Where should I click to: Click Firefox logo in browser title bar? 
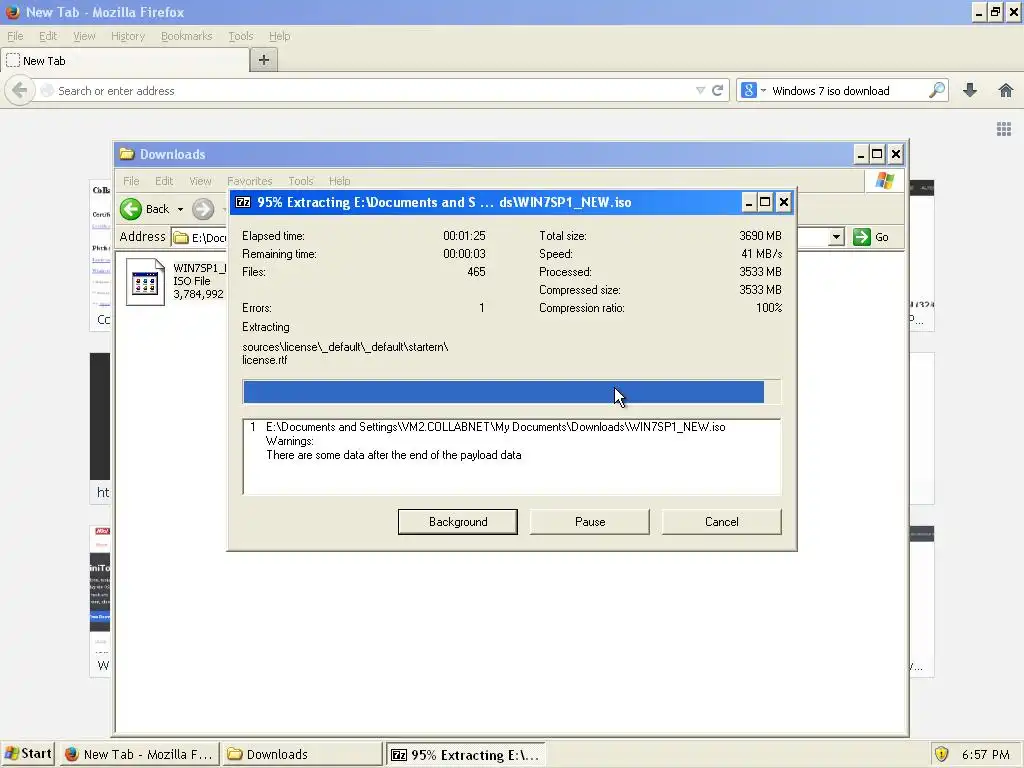click(12, 12)
